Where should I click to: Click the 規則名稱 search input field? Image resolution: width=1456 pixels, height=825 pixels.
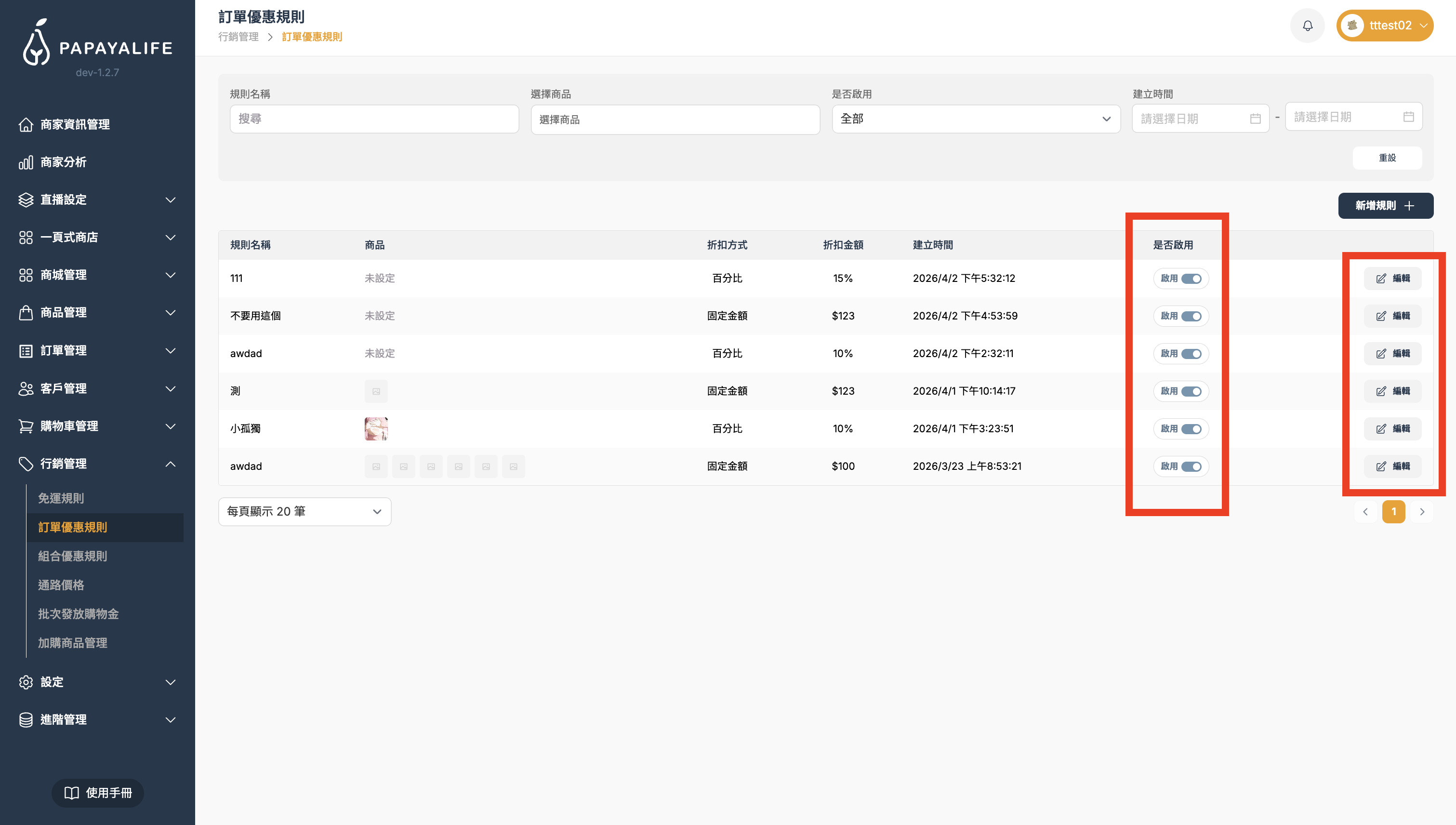tap(374, 119)
